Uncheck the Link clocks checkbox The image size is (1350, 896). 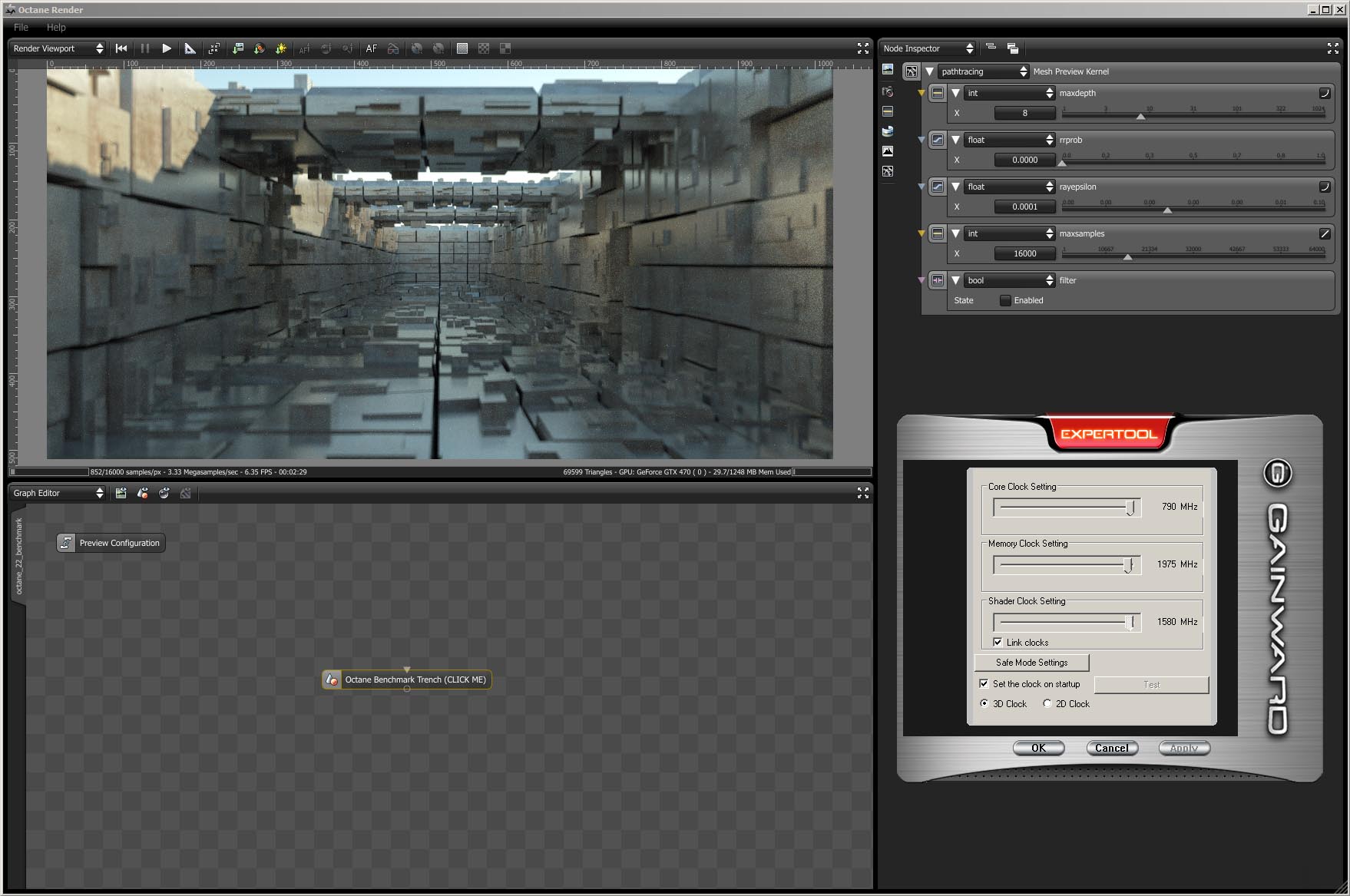pyautogui.click(x=998, y=642)
